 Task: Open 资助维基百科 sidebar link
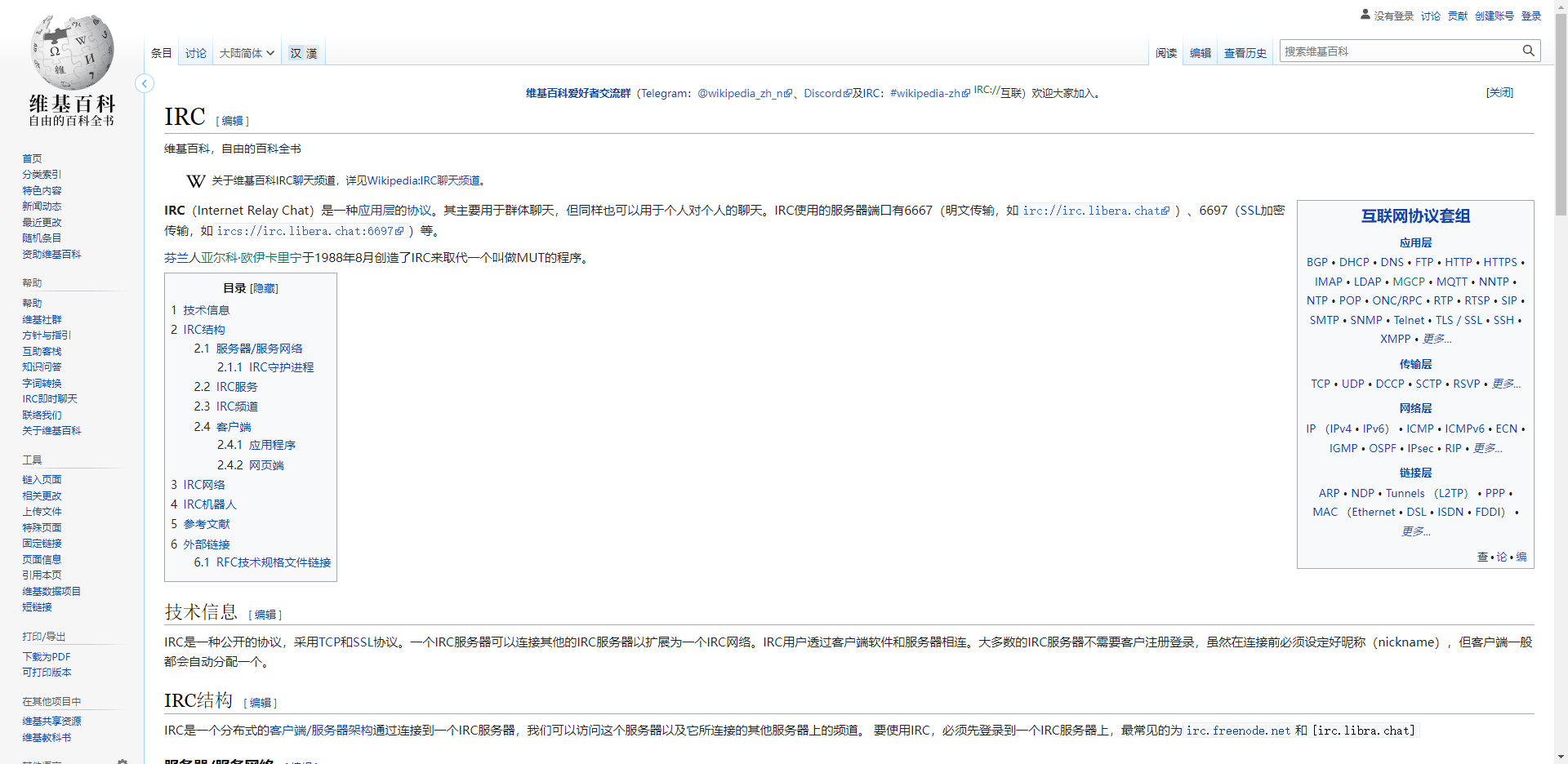coord(51,254)
